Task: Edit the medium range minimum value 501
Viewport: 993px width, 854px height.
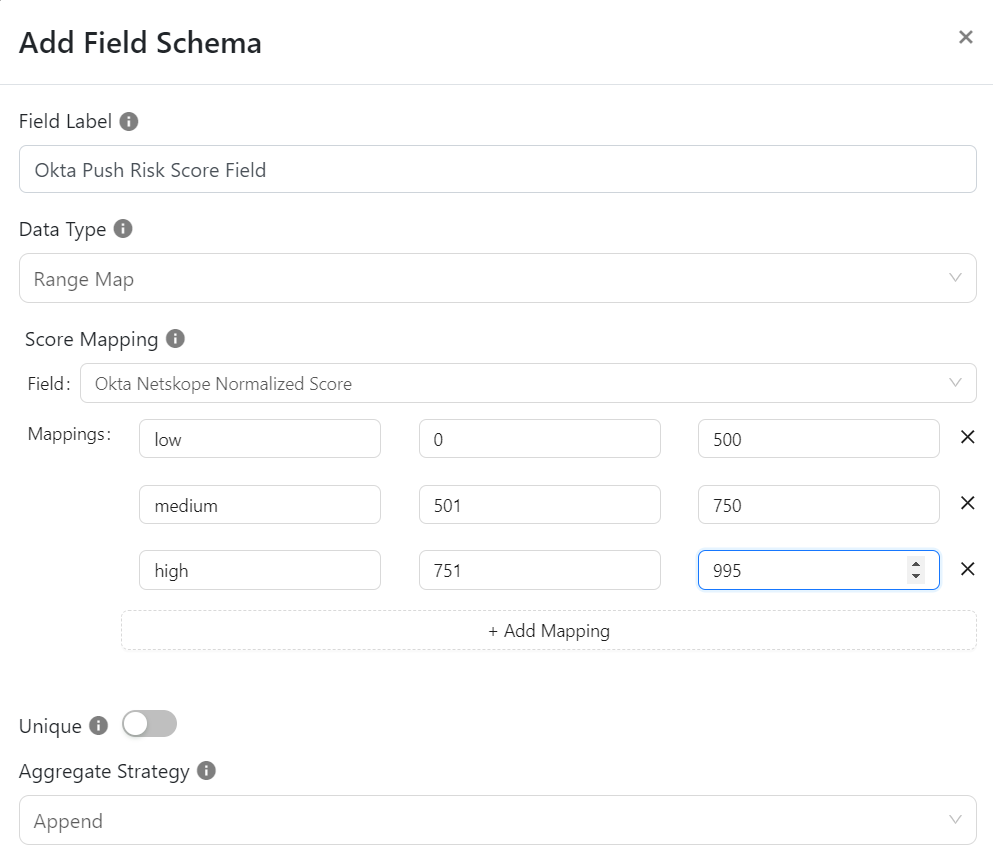Action: click(x=540, y=505)
